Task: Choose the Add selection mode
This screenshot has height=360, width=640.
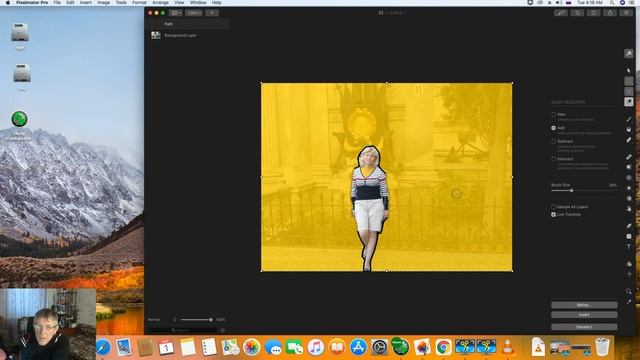Action: [553, 128]
